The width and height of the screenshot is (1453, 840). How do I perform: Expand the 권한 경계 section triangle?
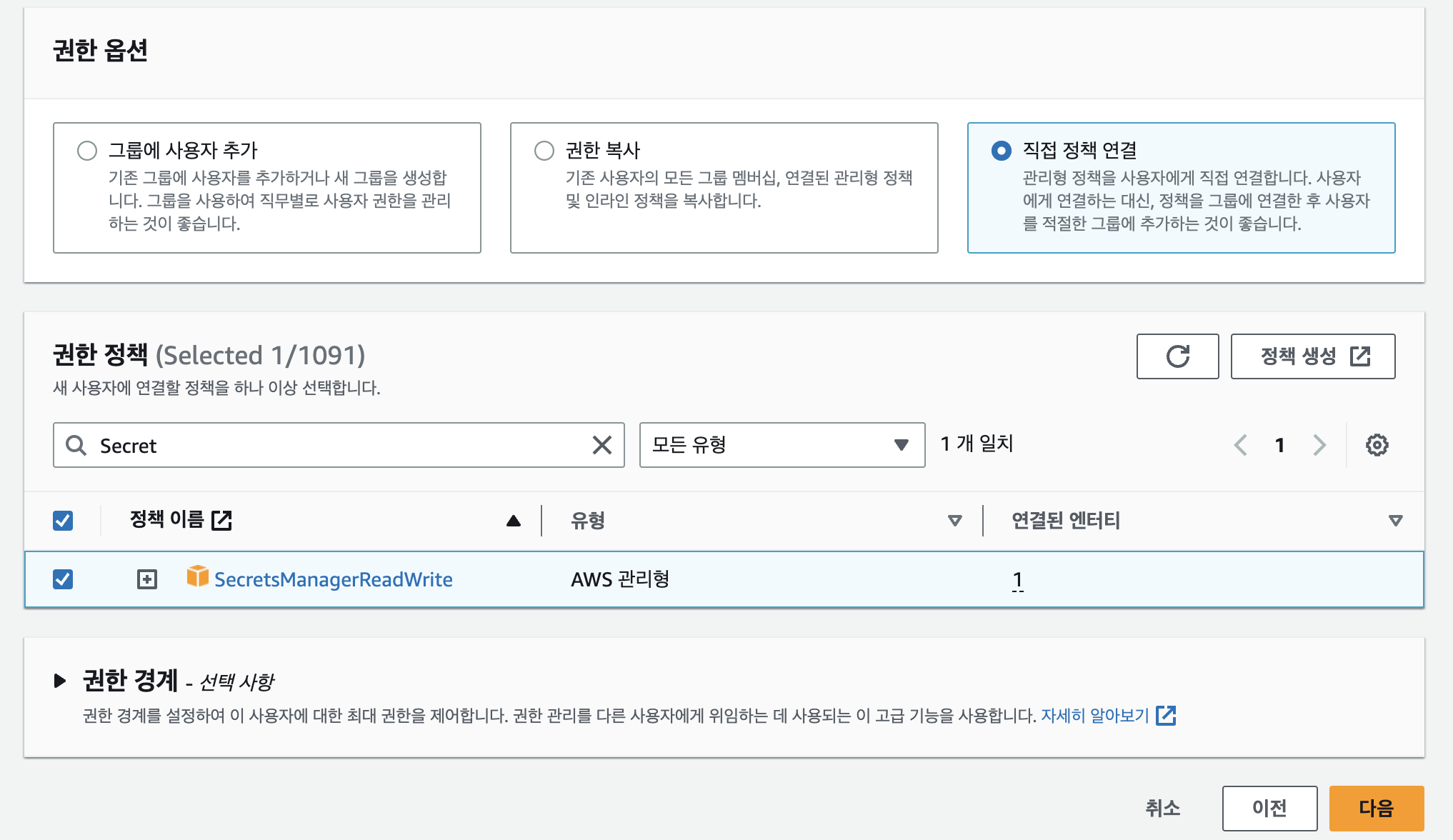(x=60, y=681)
